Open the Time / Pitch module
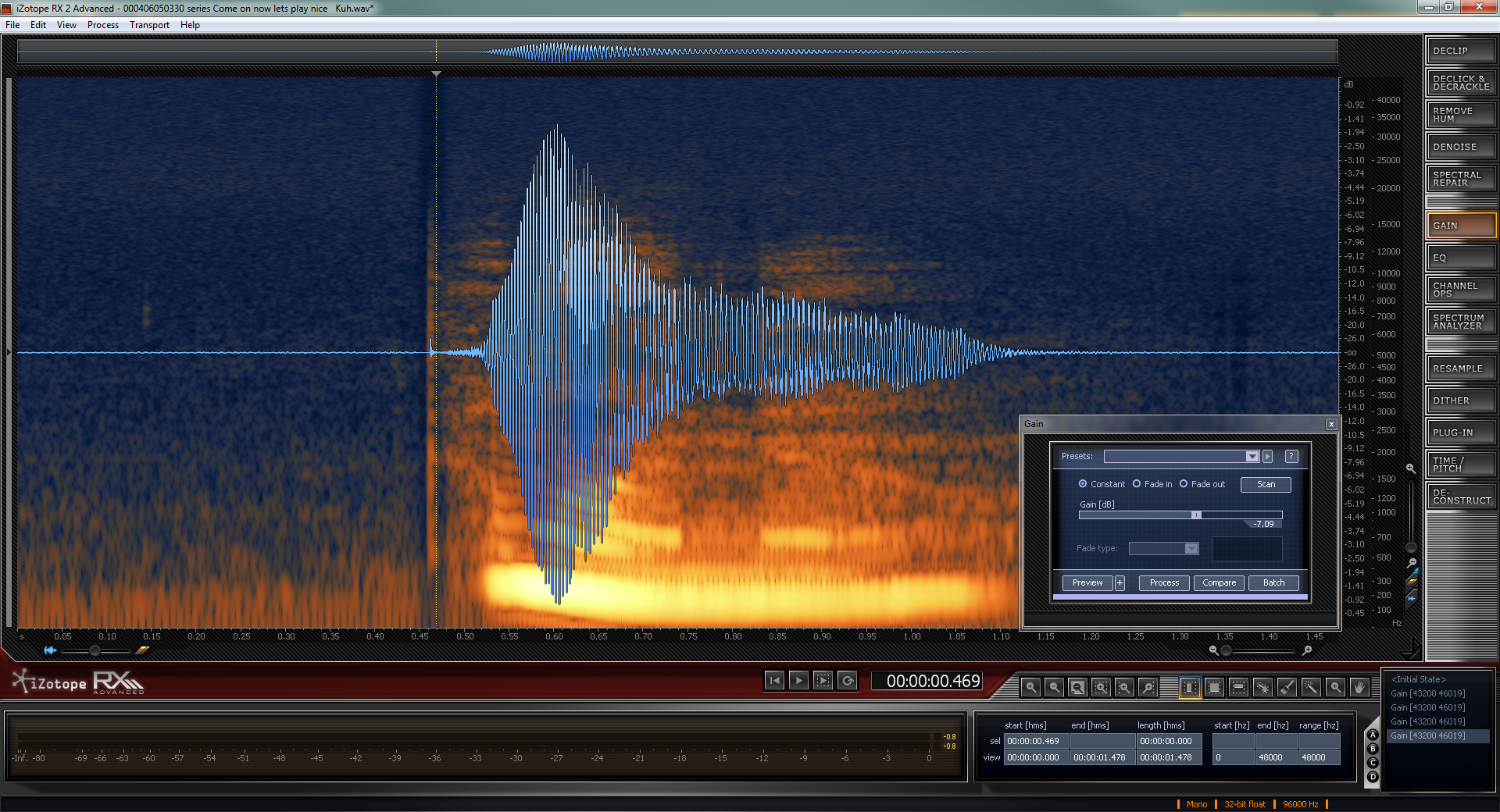The width and height of the screenshot is (1500, 812). [x=1461, y=465]
